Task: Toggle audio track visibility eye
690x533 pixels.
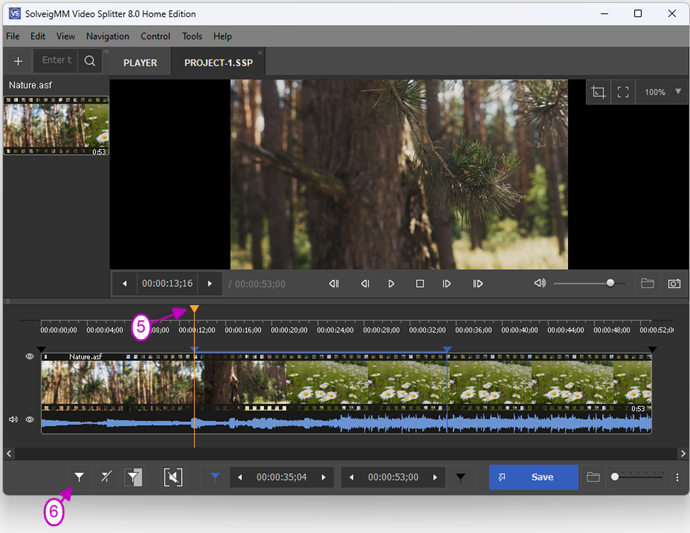Action: (29, 419)
